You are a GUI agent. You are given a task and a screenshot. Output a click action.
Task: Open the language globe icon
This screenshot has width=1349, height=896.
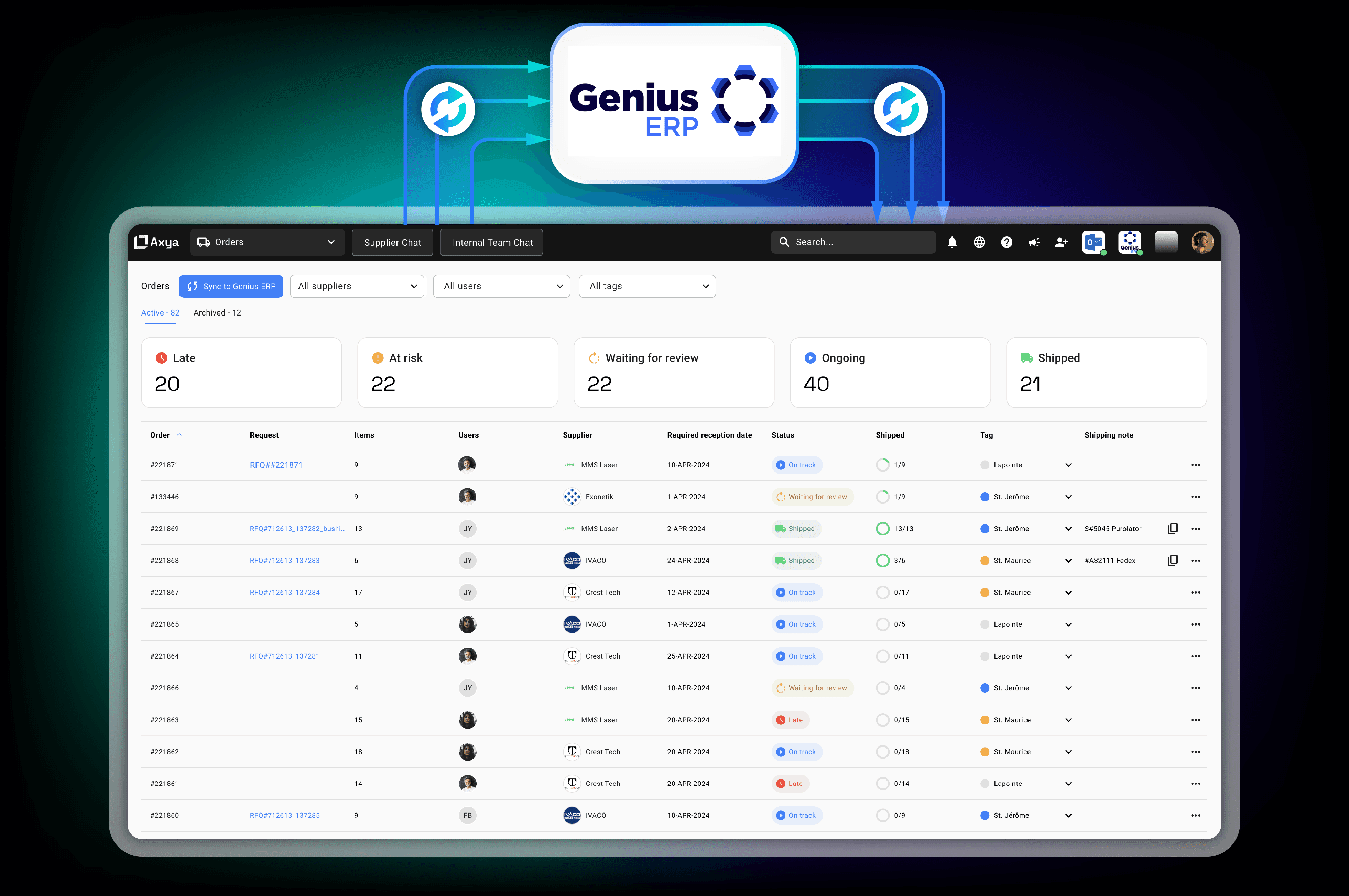979,242
